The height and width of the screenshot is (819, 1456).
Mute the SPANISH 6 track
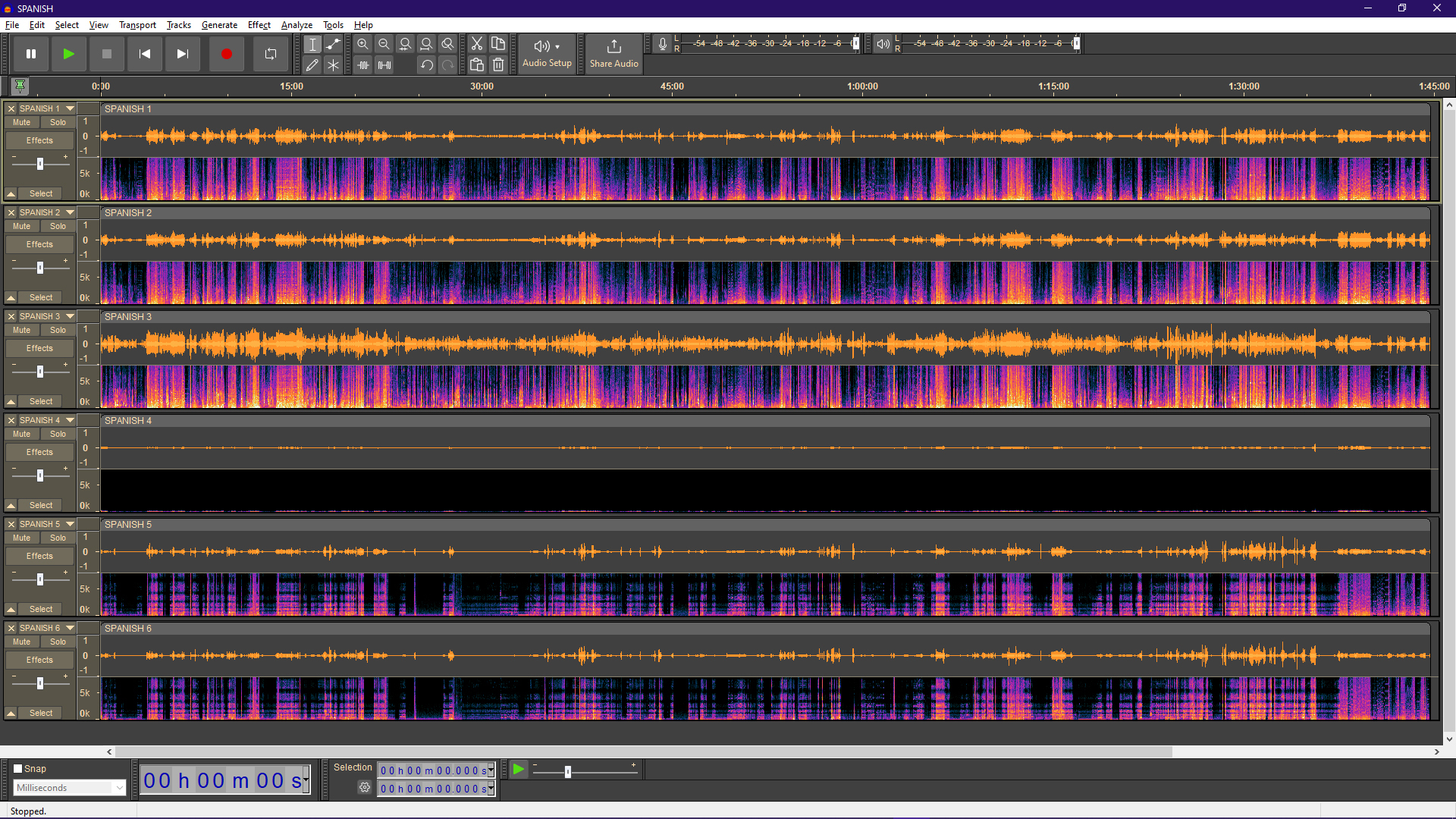[x=22, y=642]
